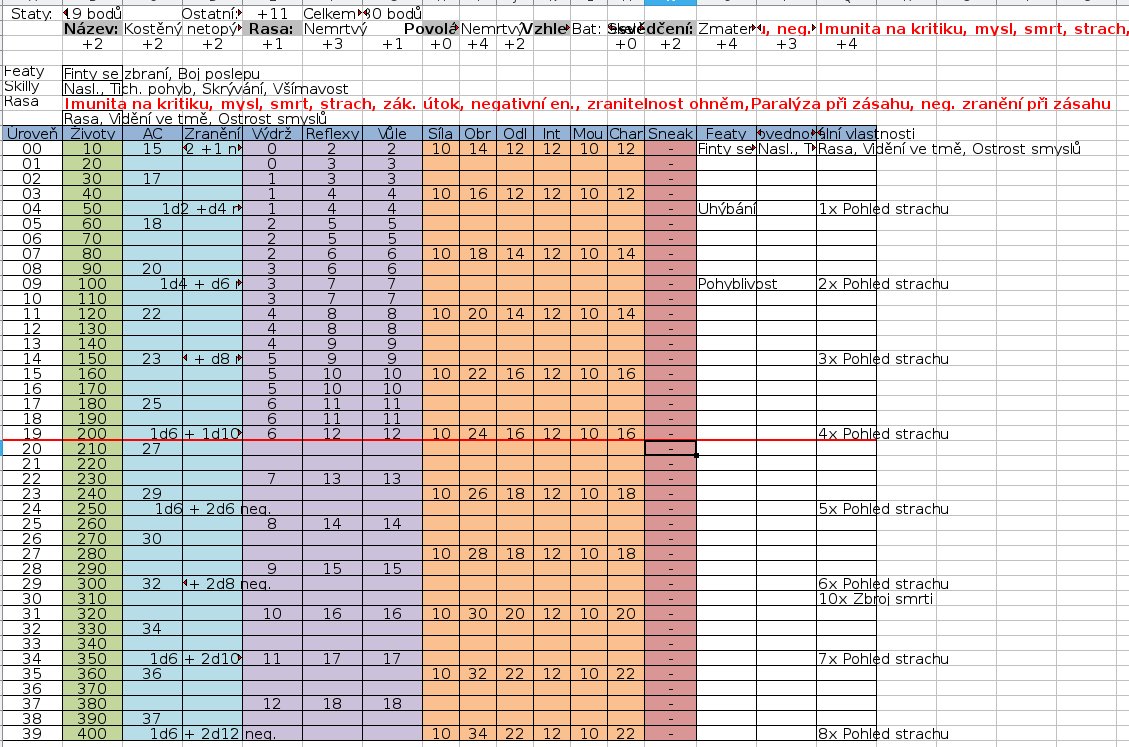Select the Název label cell
Image resolution: width=1129 pixels, height=747 pixels.
91,29
